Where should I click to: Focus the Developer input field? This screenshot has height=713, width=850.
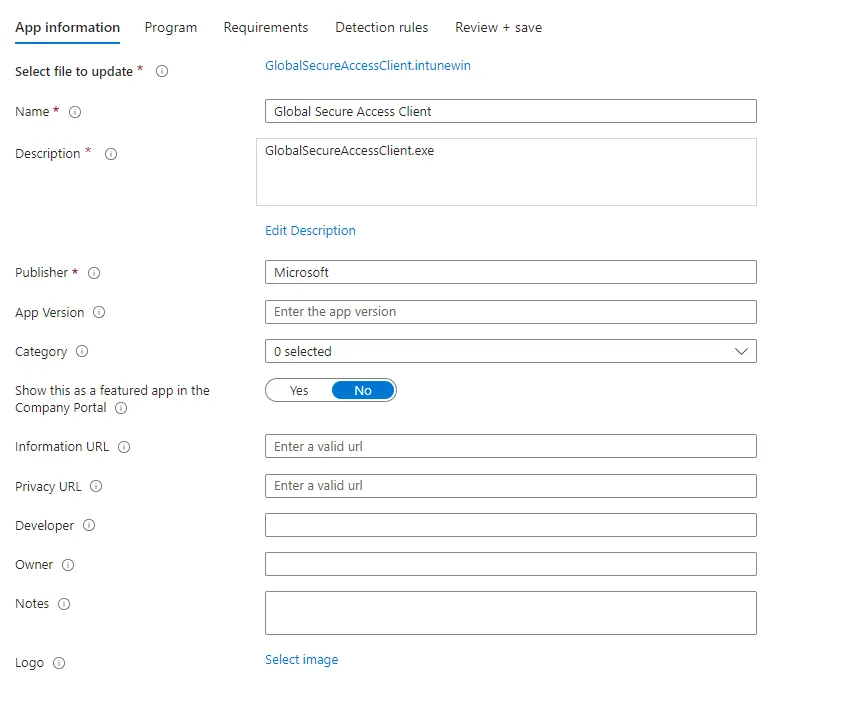click(511, 525)
